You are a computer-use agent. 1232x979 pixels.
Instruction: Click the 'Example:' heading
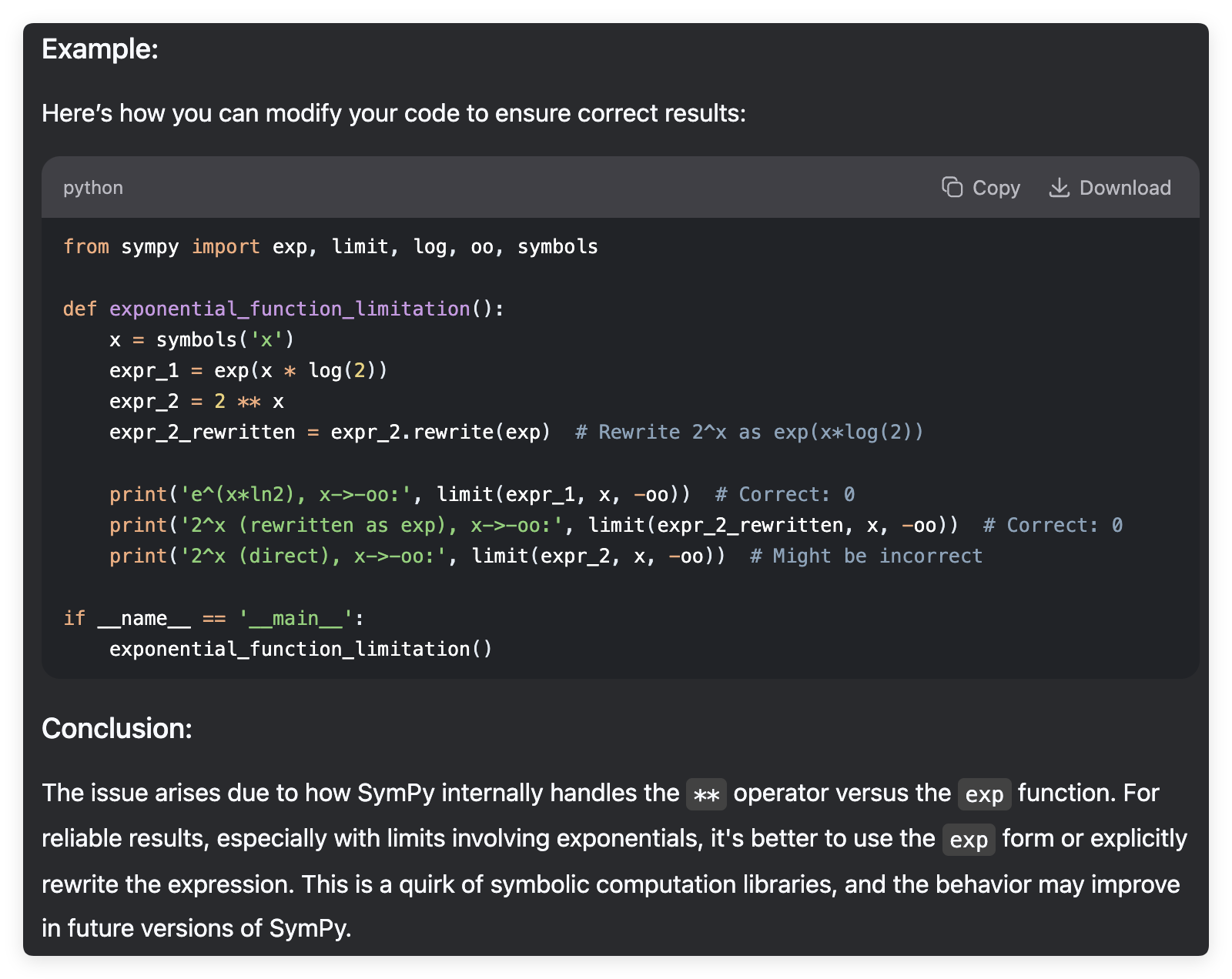(x=100, y=49)
